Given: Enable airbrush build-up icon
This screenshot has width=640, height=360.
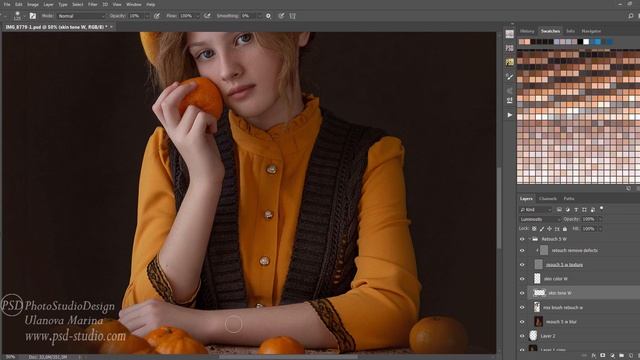Looking at the screenshot, I should coord(207,16).
